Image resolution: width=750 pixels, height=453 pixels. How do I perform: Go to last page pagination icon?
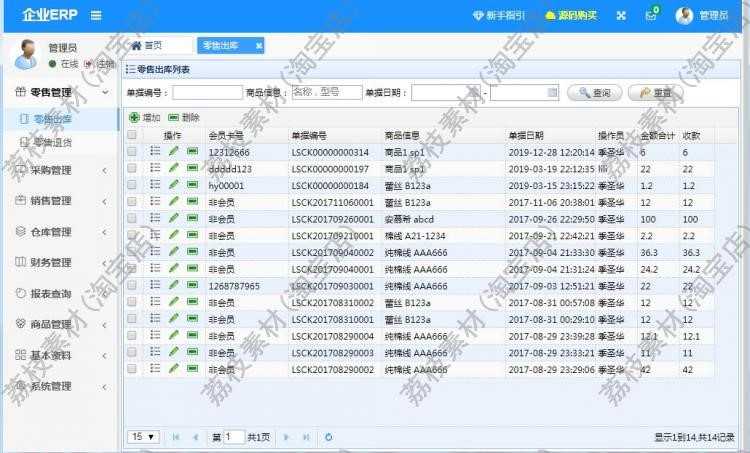[x=306, y=437]
